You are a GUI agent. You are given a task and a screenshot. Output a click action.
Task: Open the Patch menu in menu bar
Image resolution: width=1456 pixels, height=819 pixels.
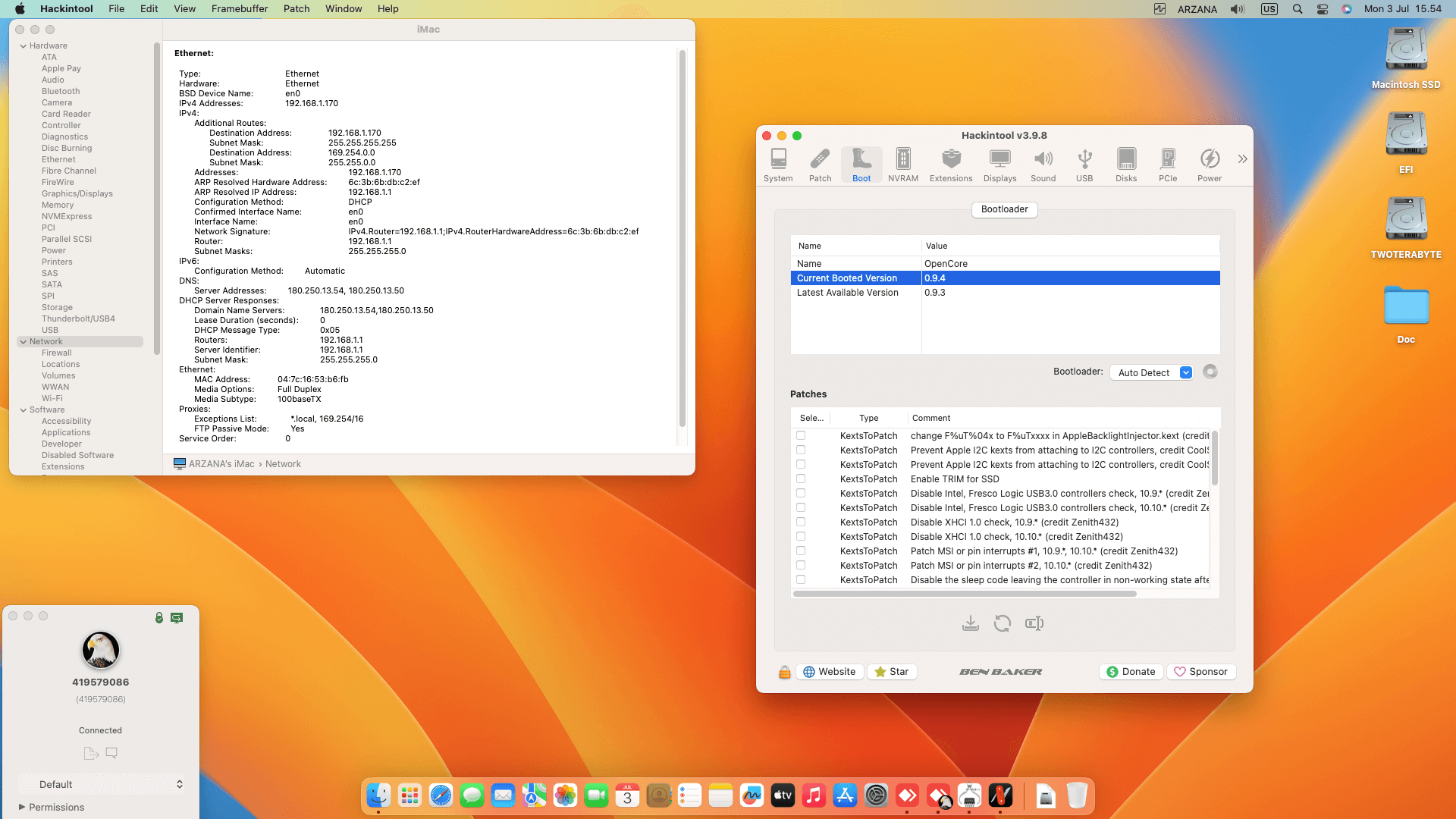click(x=297, y=9)
